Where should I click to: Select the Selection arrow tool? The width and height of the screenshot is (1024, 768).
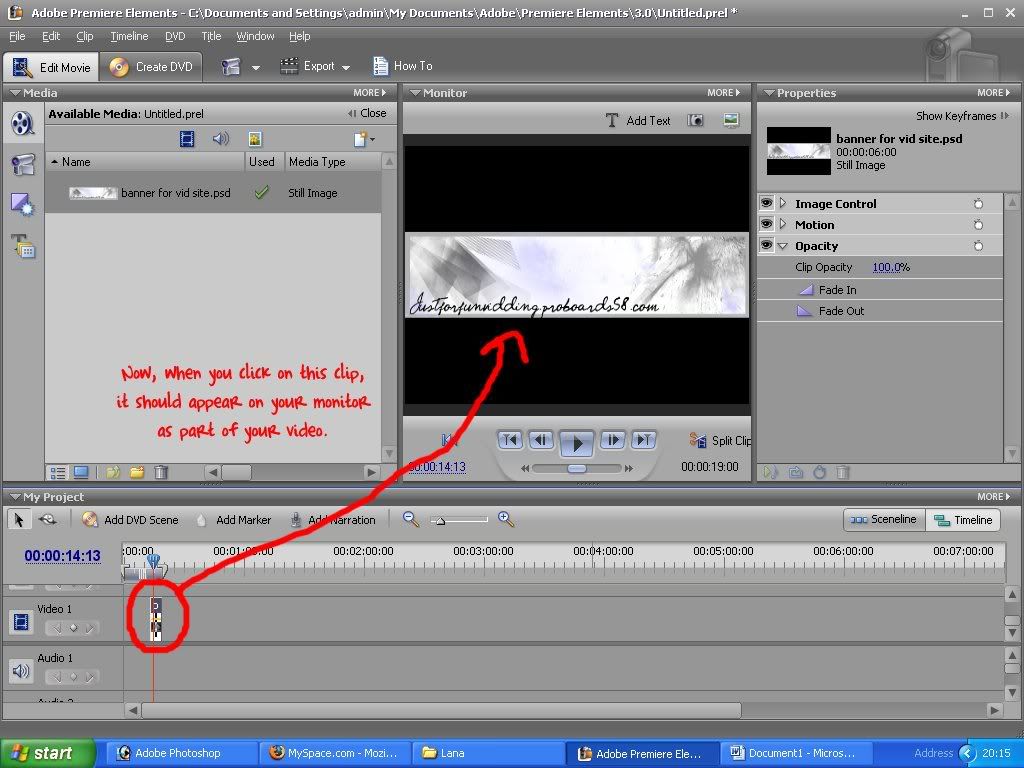pos(18,519)
